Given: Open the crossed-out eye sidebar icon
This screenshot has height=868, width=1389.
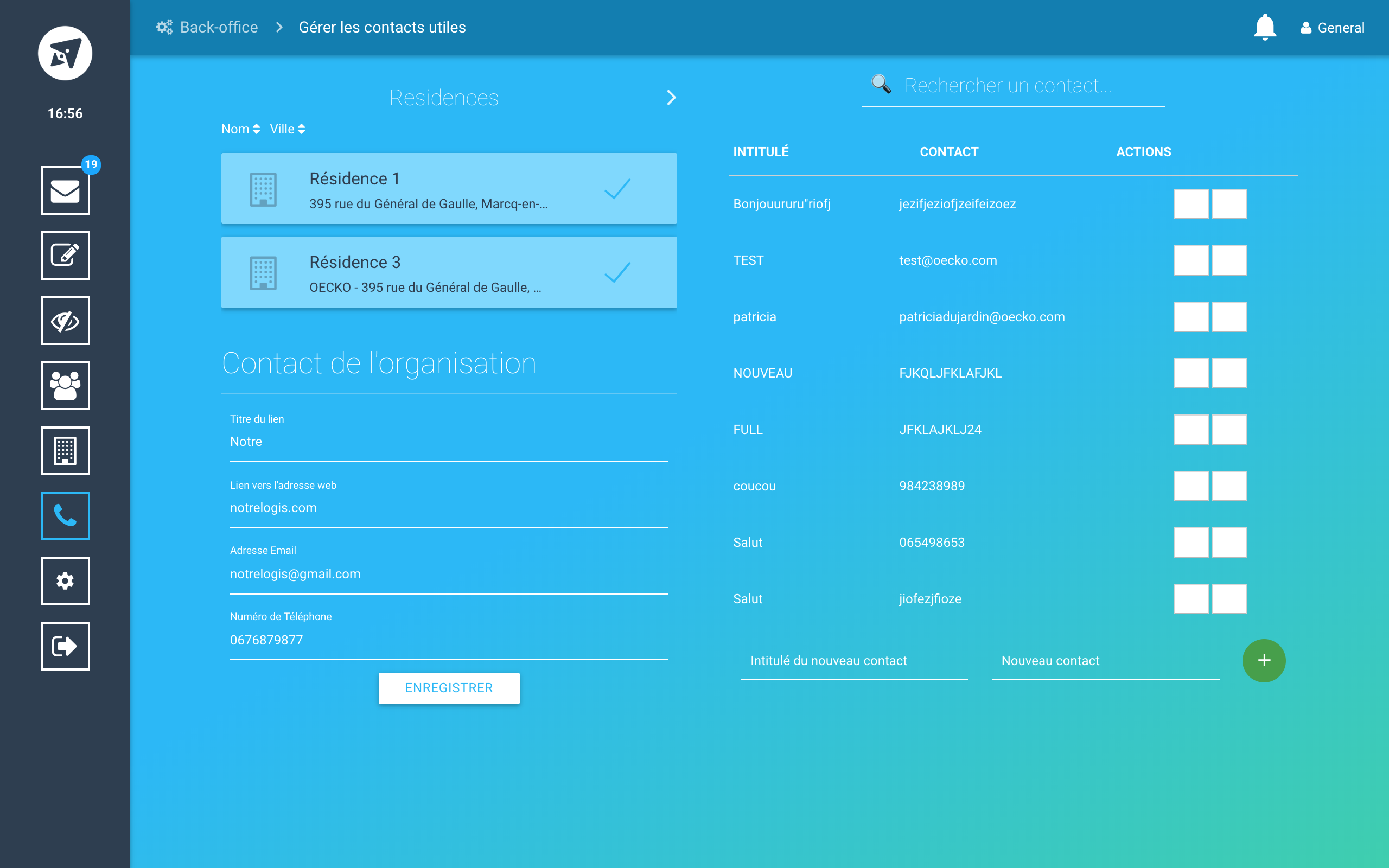Looking at the screenshot, I should coord(66,320).
